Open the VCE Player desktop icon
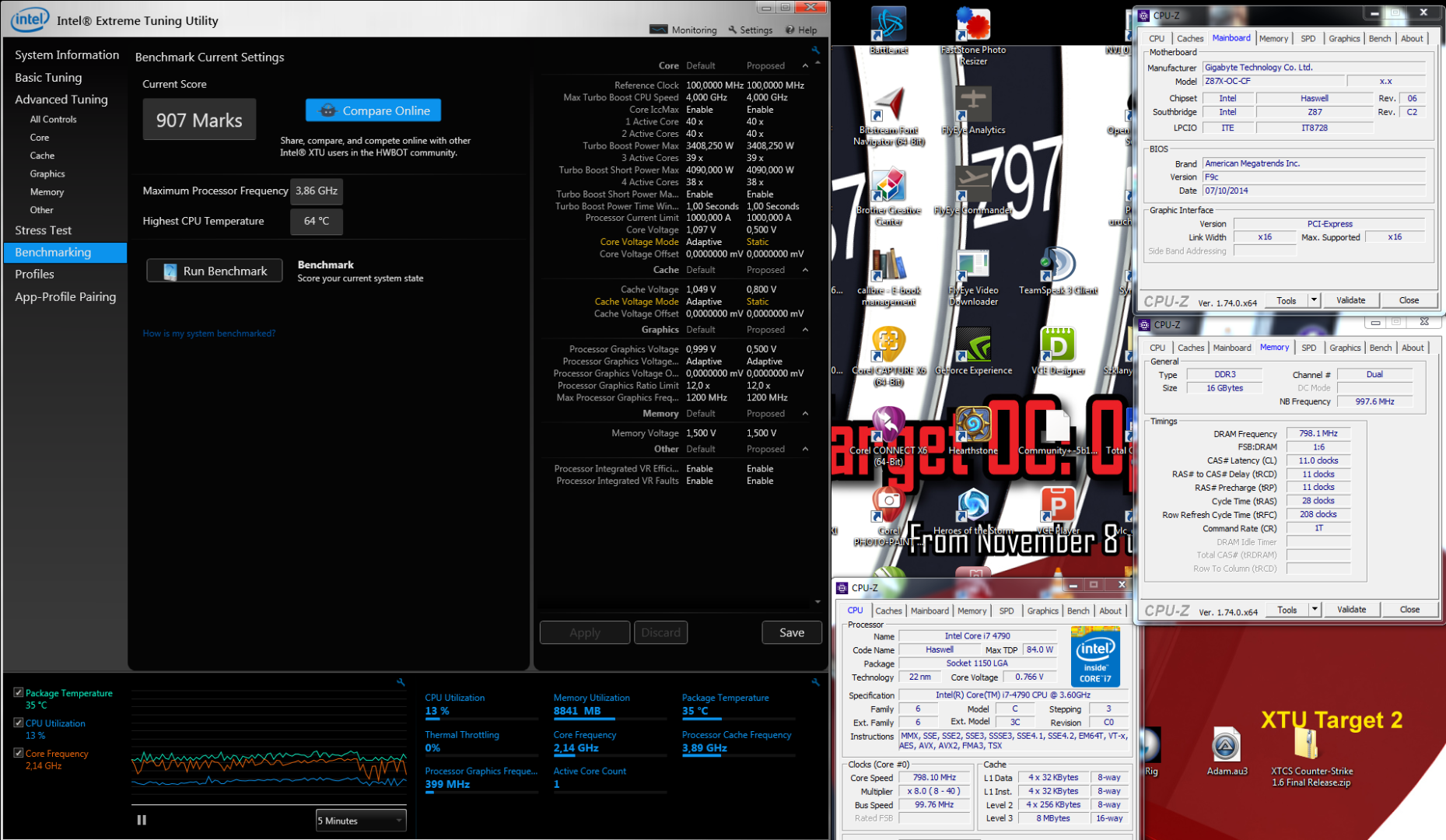Image resolution: width=1446 pixels, height=840 pixels. tap(1058, 511)
